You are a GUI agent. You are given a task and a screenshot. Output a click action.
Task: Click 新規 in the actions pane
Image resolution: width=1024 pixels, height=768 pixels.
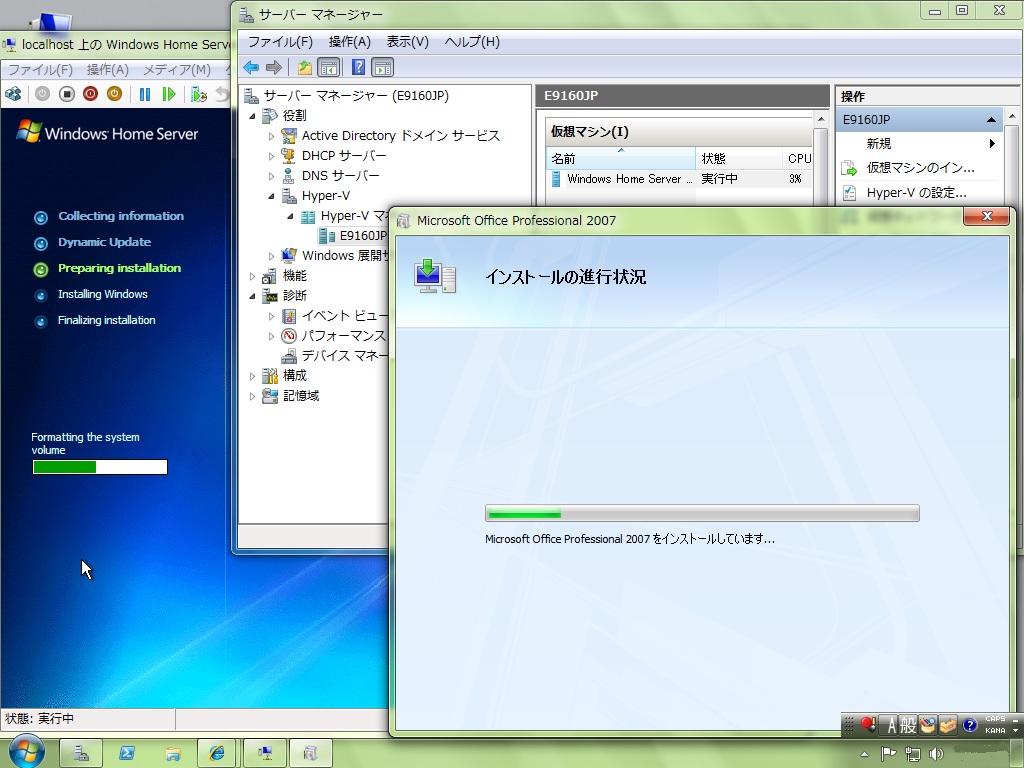(x=878, y=144)
